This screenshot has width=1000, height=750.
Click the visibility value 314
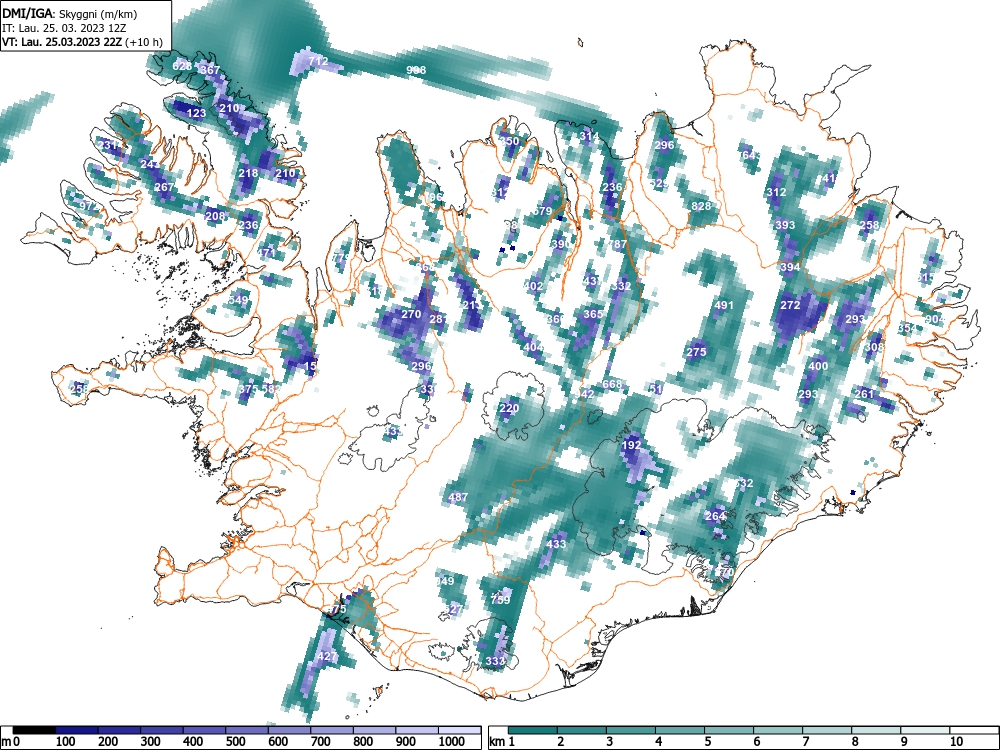pos(589,136)
